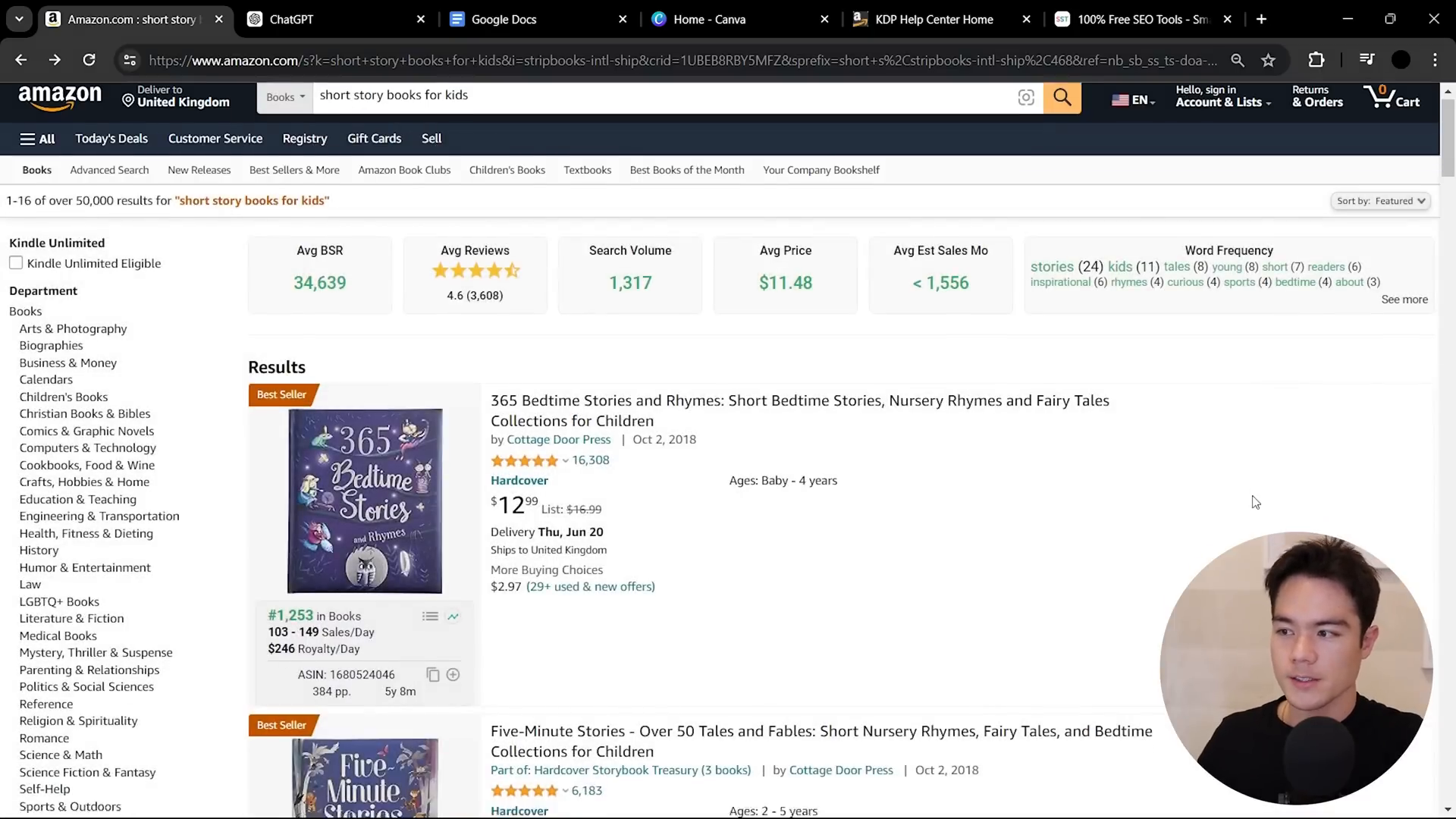The image size is (1456, 819).
Task: Open 16,308 reviews link
Action: [x=590, y=460]
